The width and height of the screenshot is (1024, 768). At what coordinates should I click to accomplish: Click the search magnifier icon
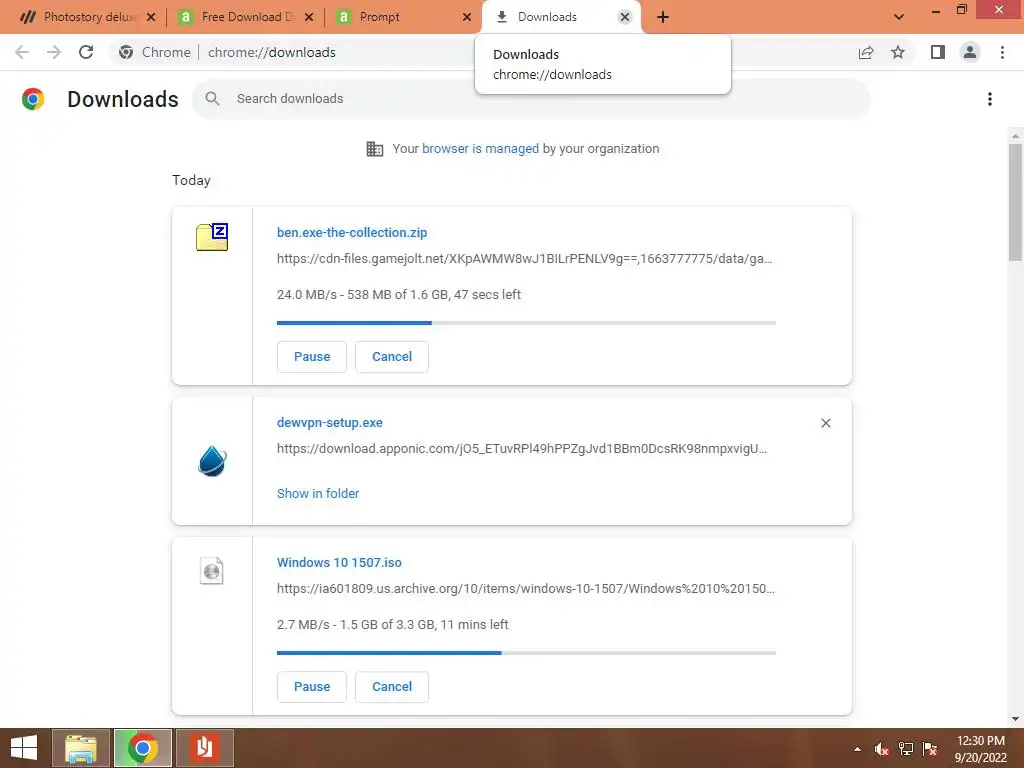pyautogui.click(x=212, y=99)
